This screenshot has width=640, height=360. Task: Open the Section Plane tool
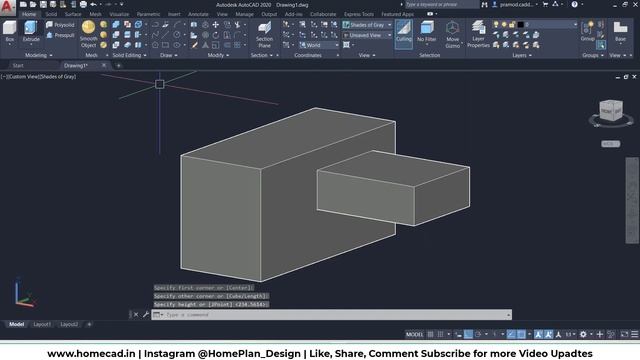pos(264,34)
